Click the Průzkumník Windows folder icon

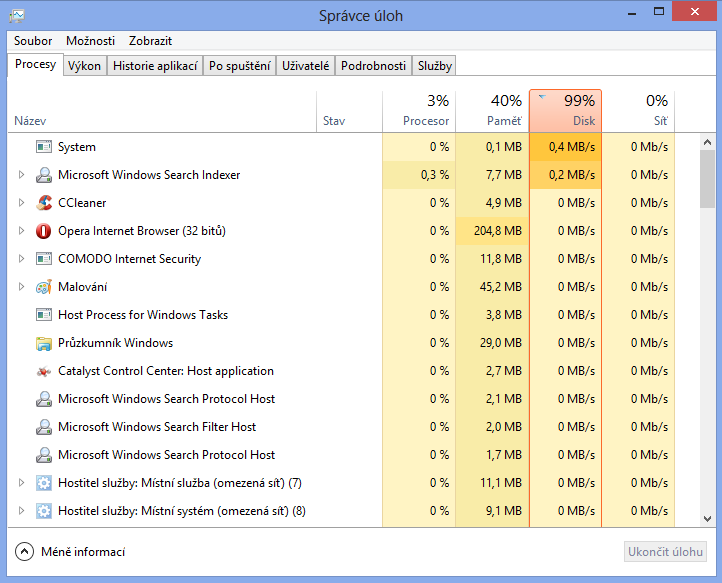click(x=43, y=343)
